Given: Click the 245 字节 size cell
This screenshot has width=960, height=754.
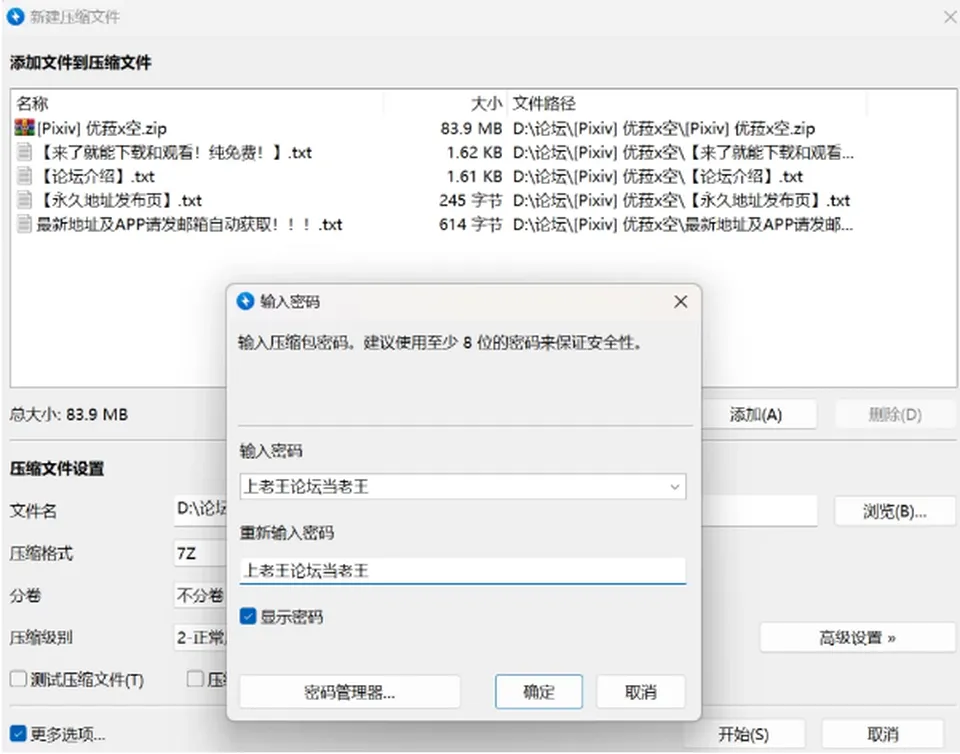Looking at the screenshot, I should click(x=470, y=200).
